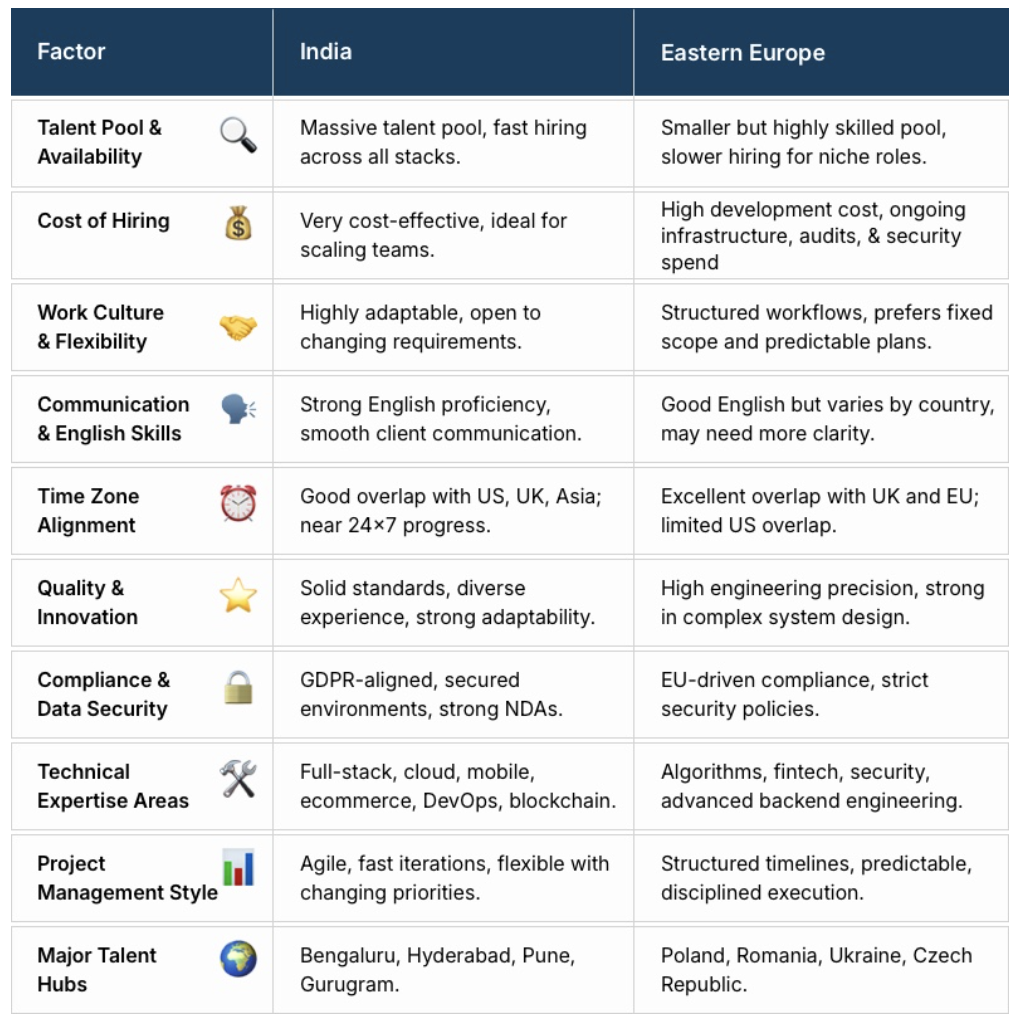Click the money bag icon for Cost of Hiring
Image resolution: width=1018 pixels, height=1034 pixels.
(x=238, y=222)
